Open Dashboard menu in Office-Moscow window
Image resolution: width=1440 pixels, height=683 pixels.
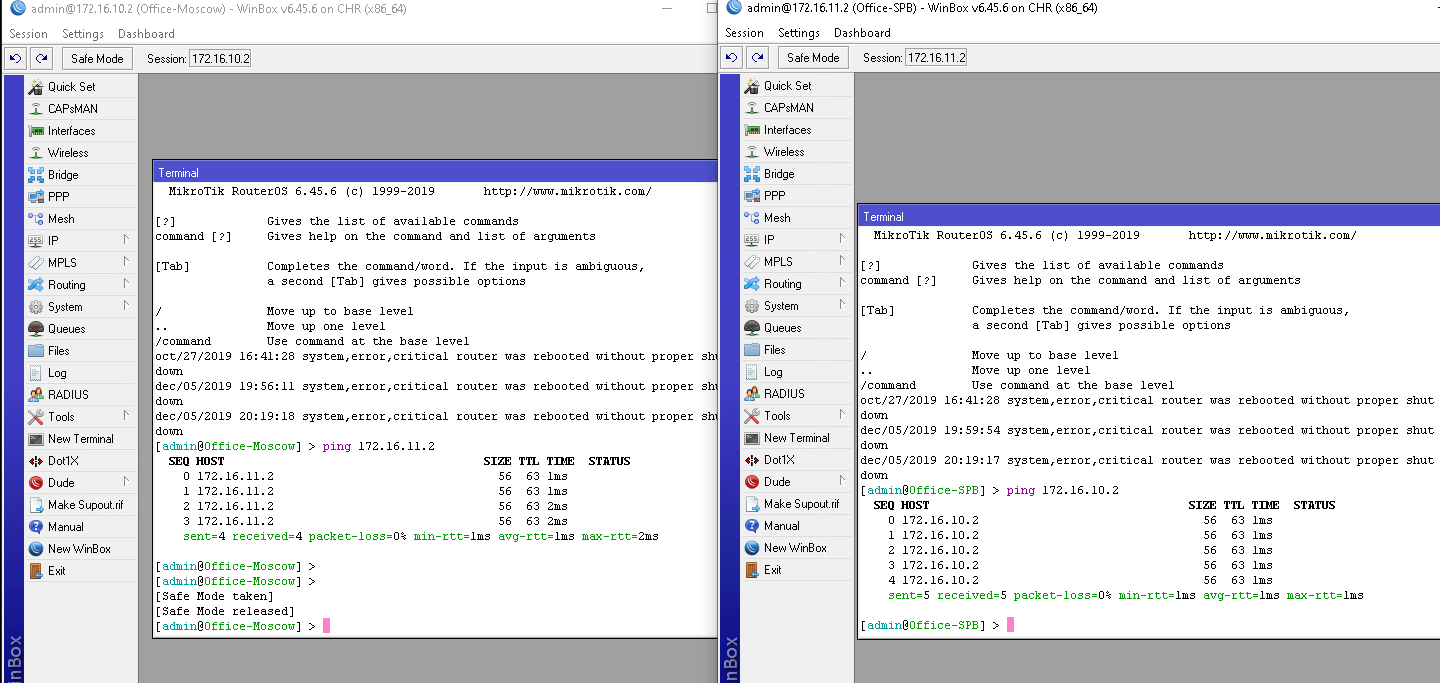146,34
